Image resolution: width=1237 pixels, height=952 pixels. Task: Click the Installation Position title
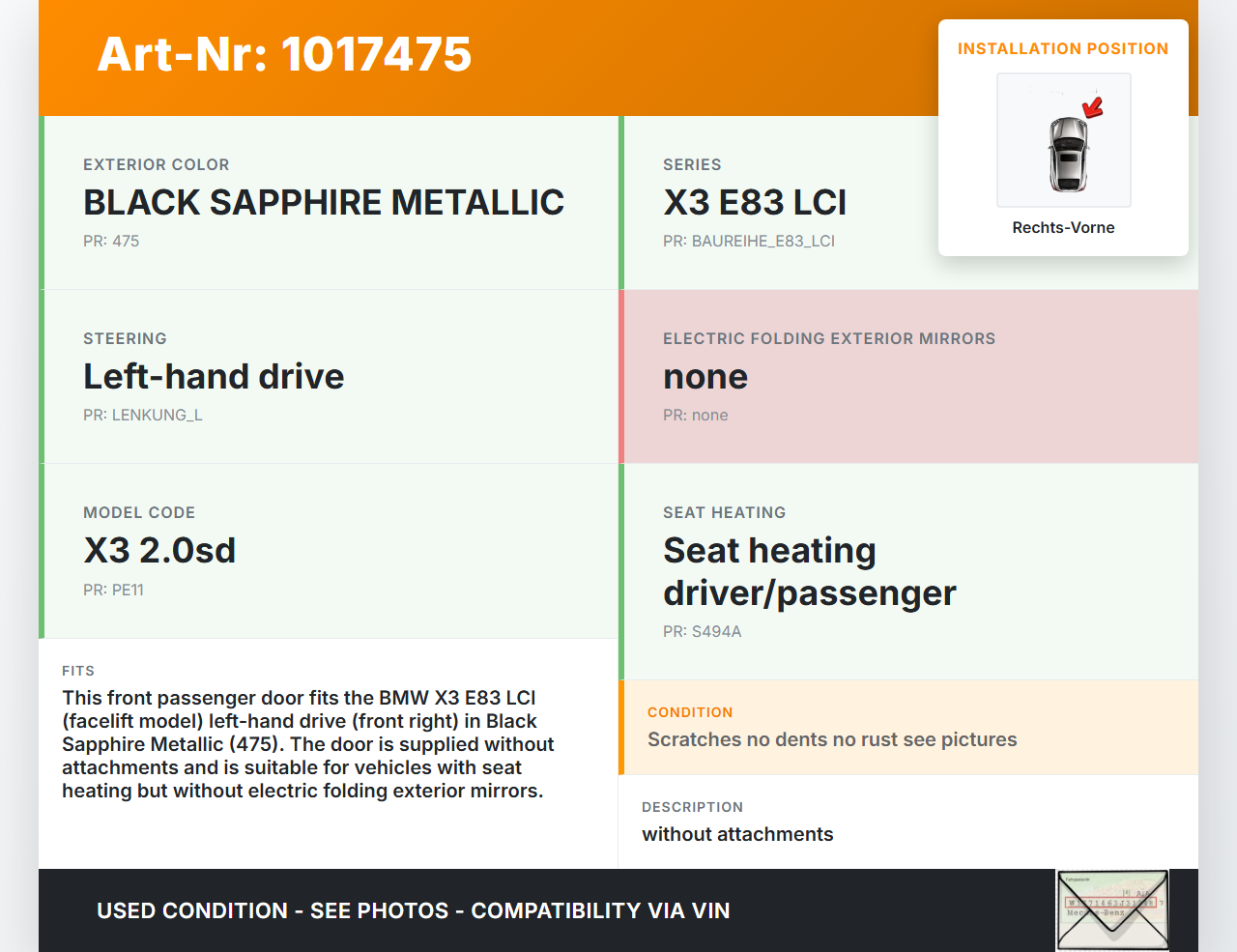(x=1062, y=48)
